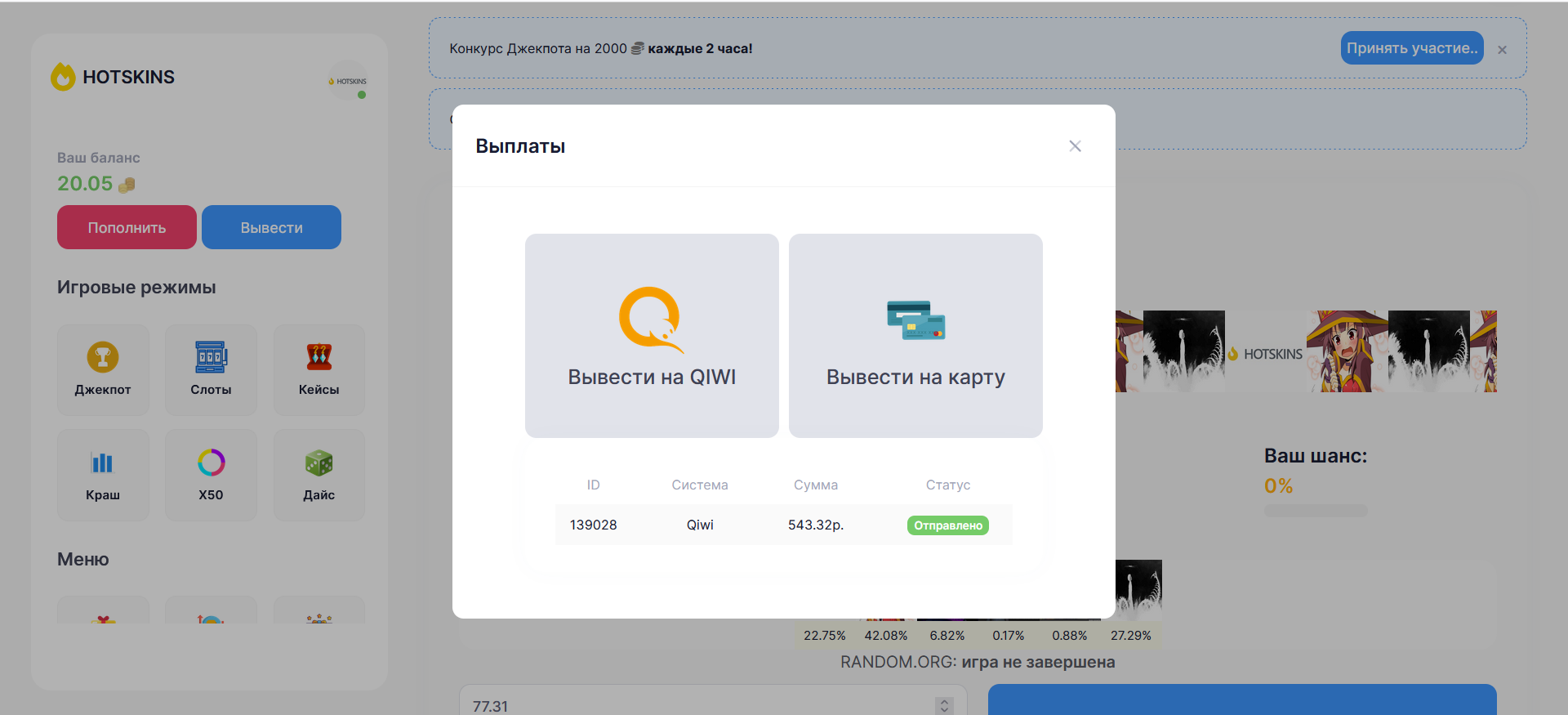1568x715 pixels.
Task: Click the Пополнить deposit button
Action: (127, 227)
